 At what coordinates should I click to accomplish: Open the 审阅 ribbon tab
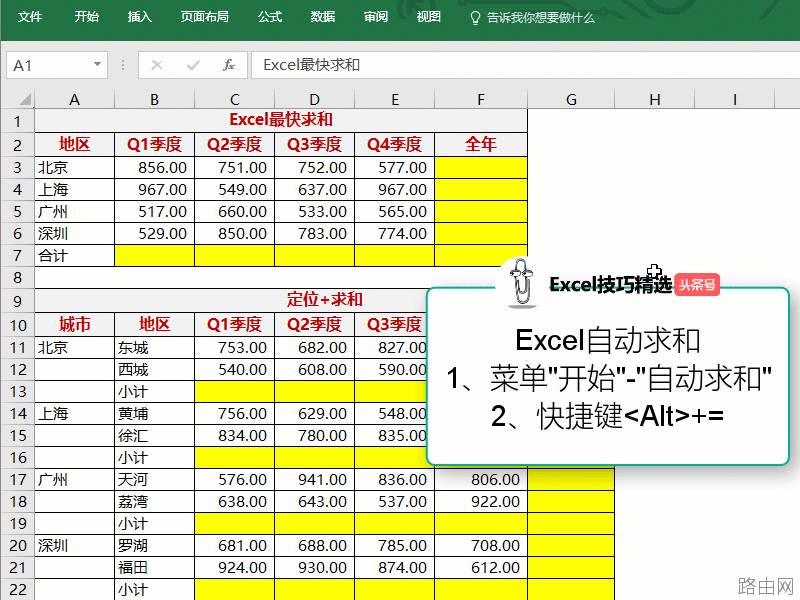(x=376, y=17)
